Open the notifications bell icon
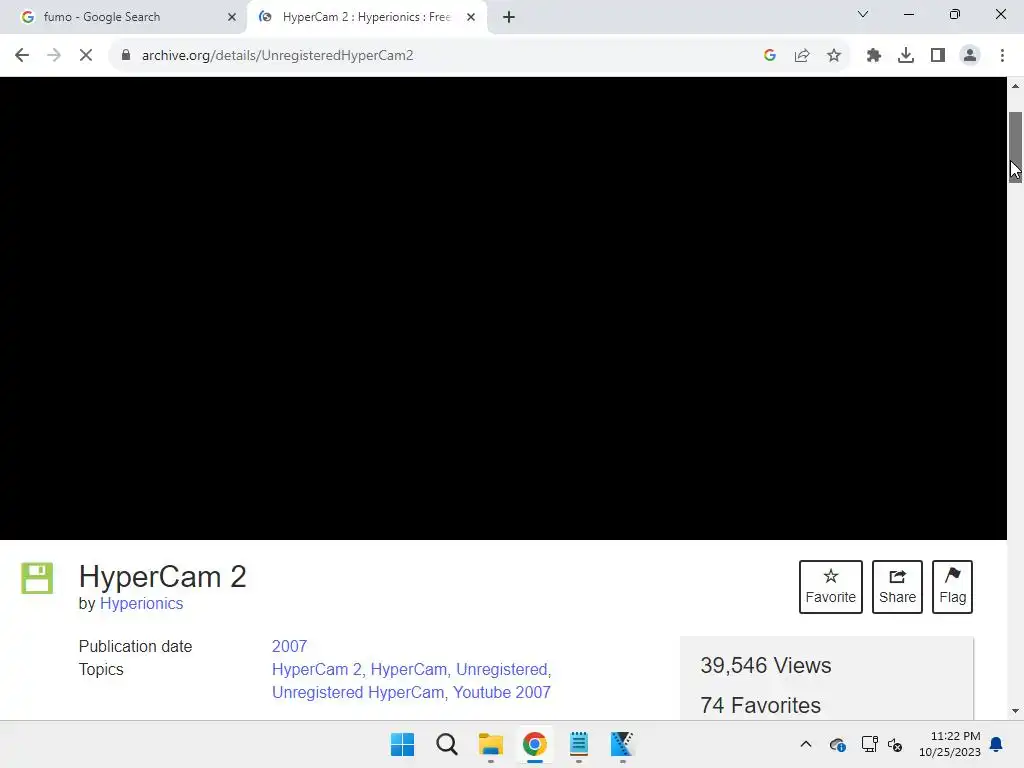The height and width of the screenshot is (768, 1024). click(x=997, y=744)
